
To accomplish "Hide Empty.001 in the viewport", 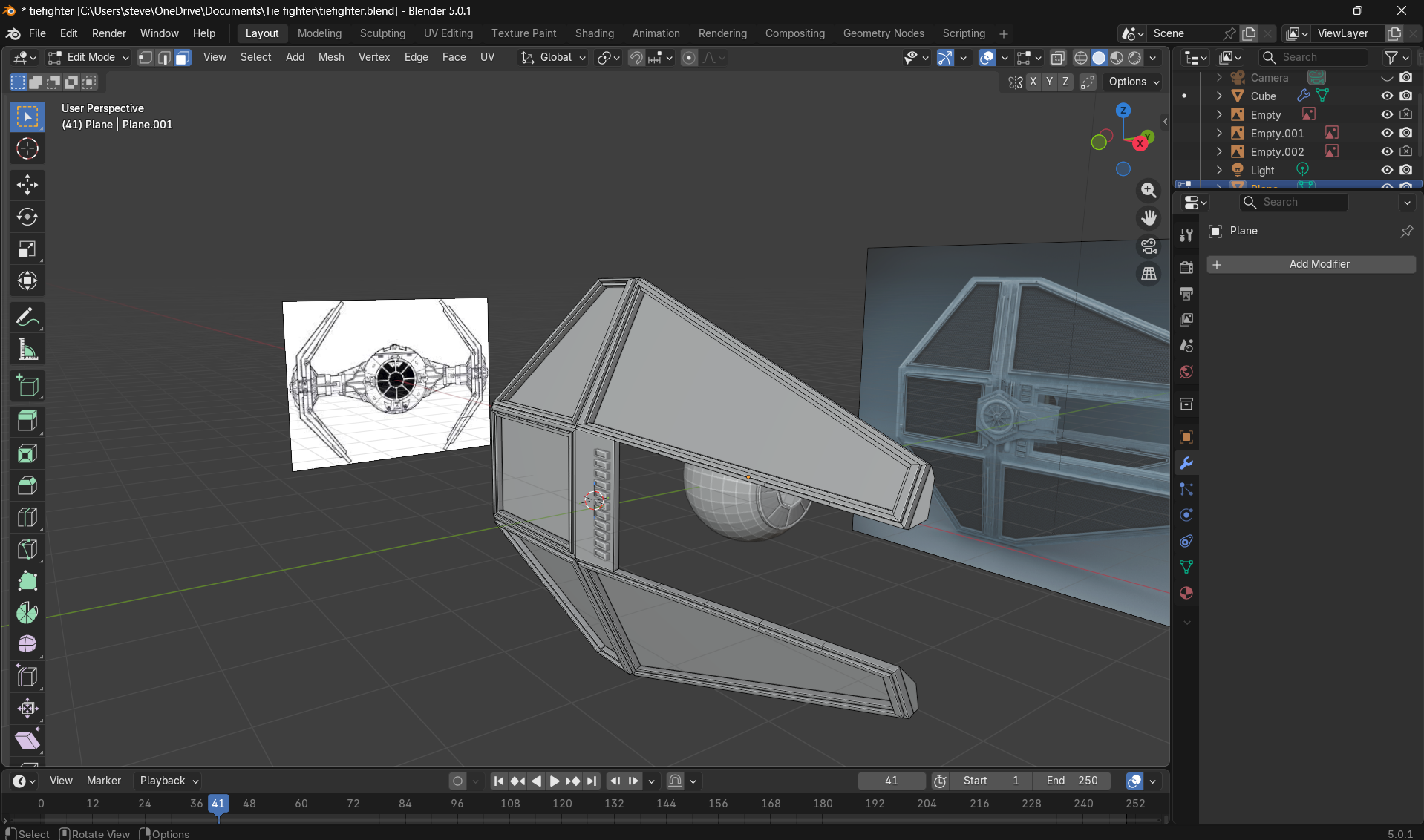I will click(1386, 133).
